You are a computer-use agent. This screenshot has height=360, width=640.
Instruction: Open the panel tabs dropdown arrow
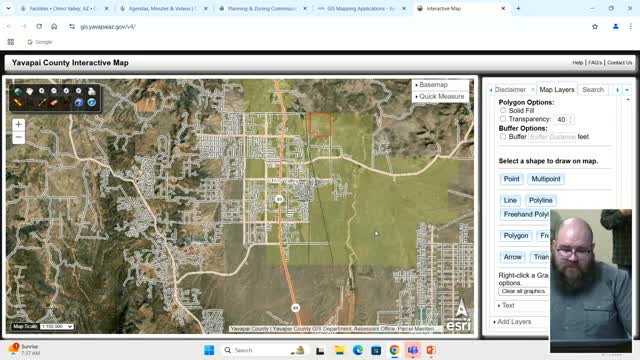pos(627,90)
